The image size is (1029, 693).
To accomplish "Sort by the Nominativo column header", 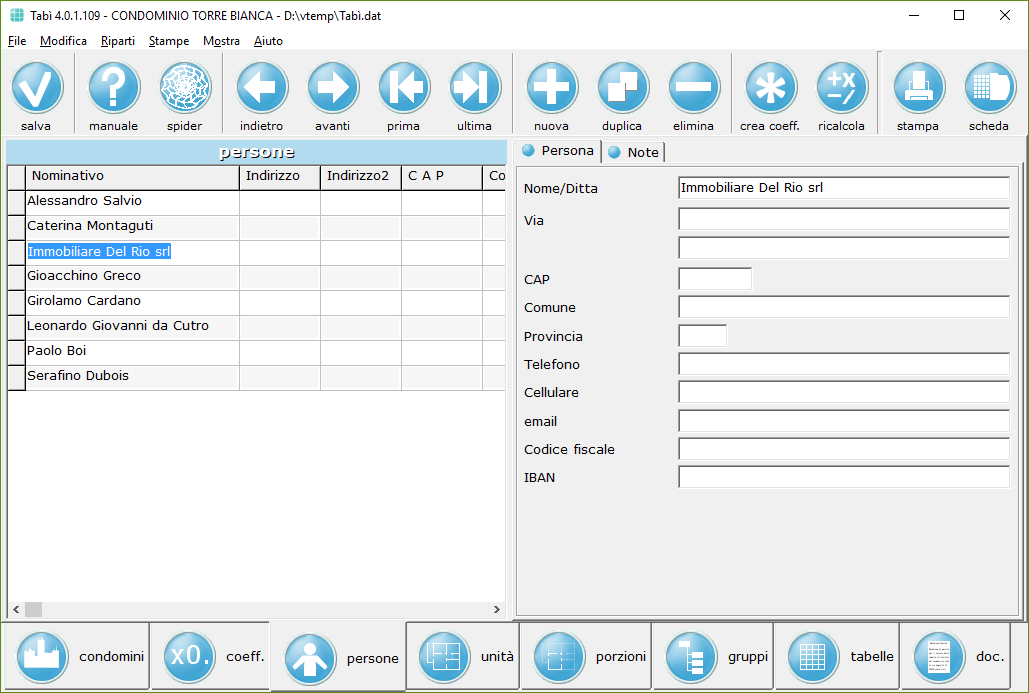I will pos(132,176).
